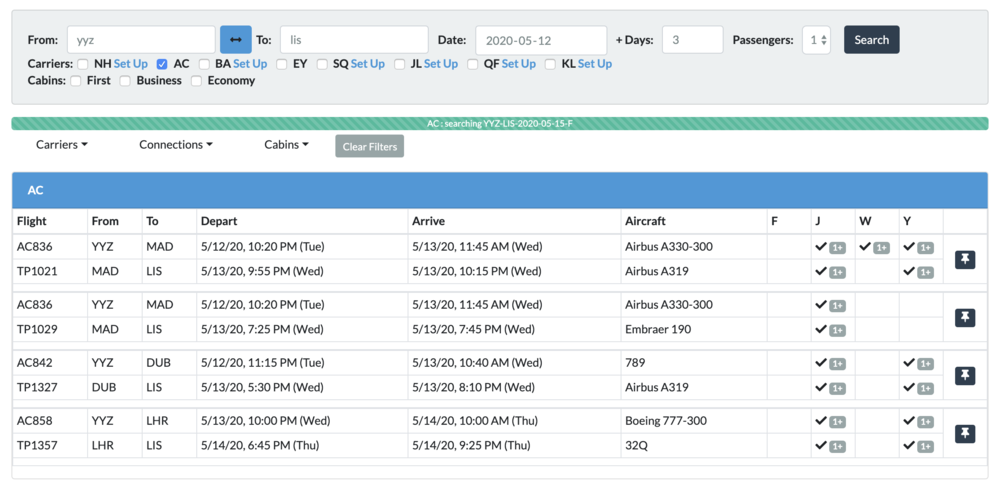The width and height of the screenshot is (1000, 489).
Task: Tick the EY carrier checkbox
Action: tap(281, 64)
